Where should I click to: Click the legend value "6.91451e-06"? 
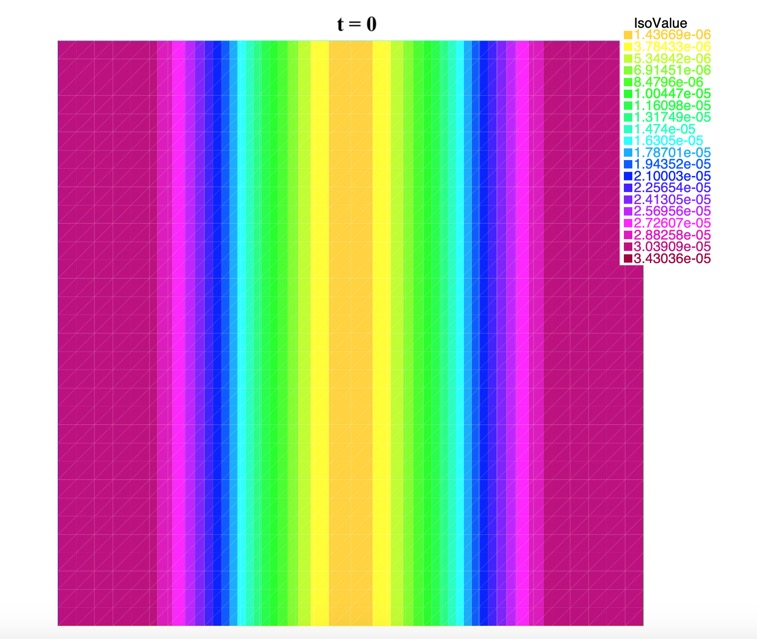(672, 70)
